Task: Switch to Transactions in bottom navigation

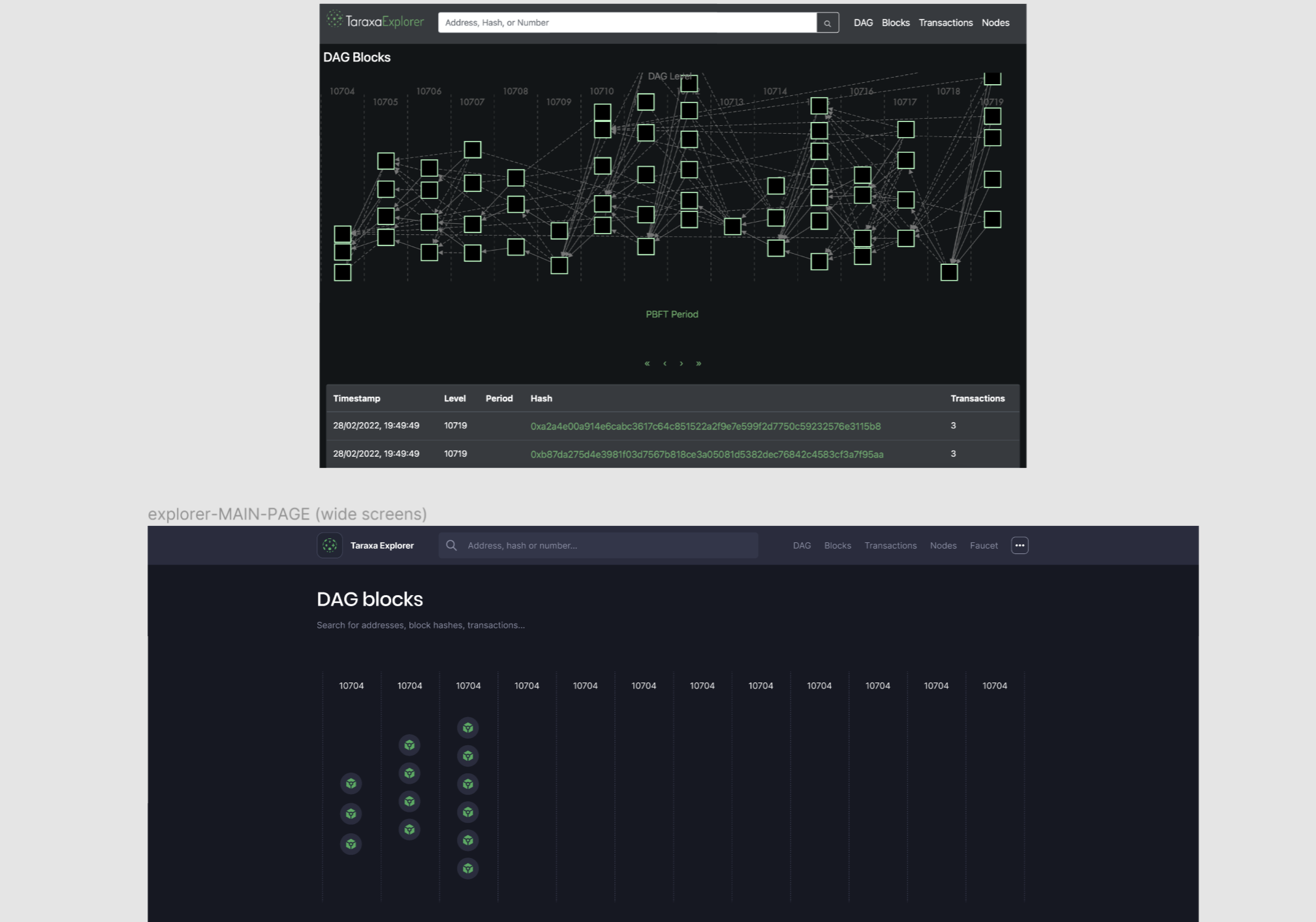Action: [x=890, y=546]
